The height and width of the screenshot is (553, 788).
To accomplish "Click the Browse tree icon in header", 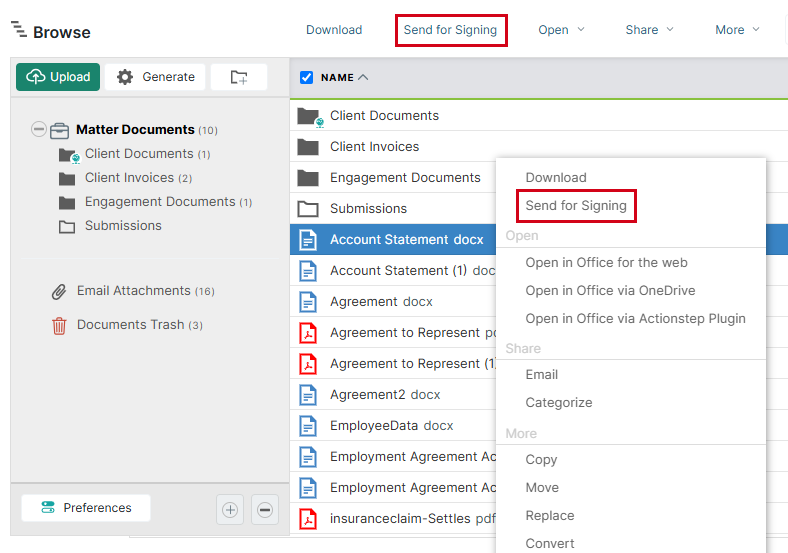I will pyautogui.click(x=19, y=30).
